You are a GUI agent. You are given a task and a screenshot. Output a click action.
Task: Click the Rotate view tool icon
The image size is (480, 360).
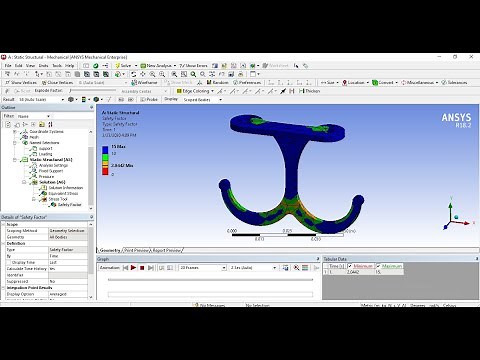[134, 74]
